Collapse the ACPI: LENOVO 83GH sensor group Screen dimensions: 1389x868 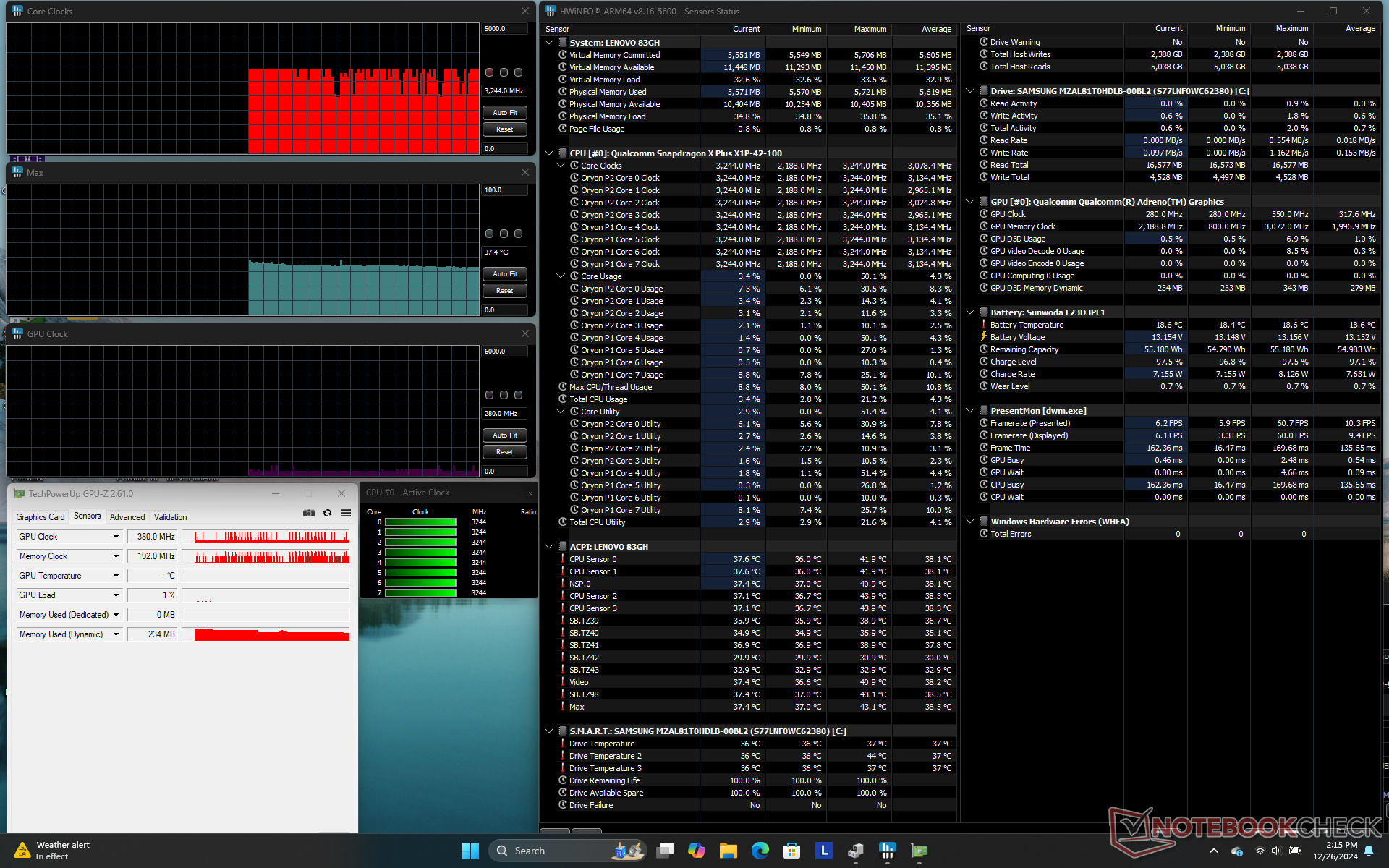549,547
